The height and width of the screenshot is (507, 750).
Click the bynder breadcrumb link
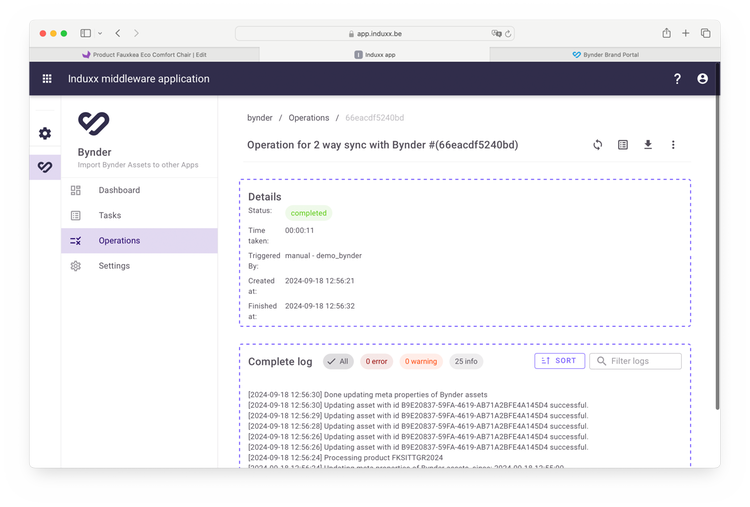tap(260, 118)
